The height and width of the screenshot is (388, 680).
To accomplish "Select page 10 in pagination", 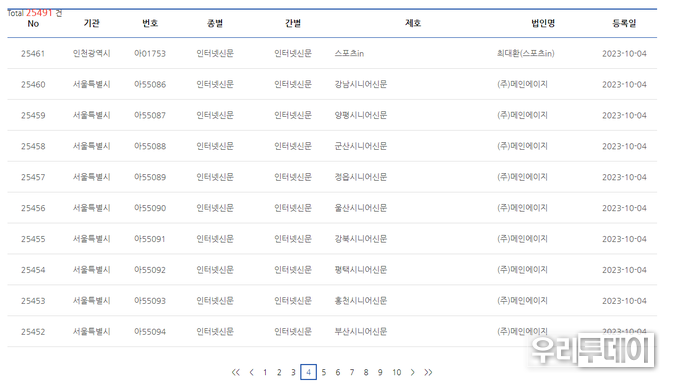I will (396, 372).
